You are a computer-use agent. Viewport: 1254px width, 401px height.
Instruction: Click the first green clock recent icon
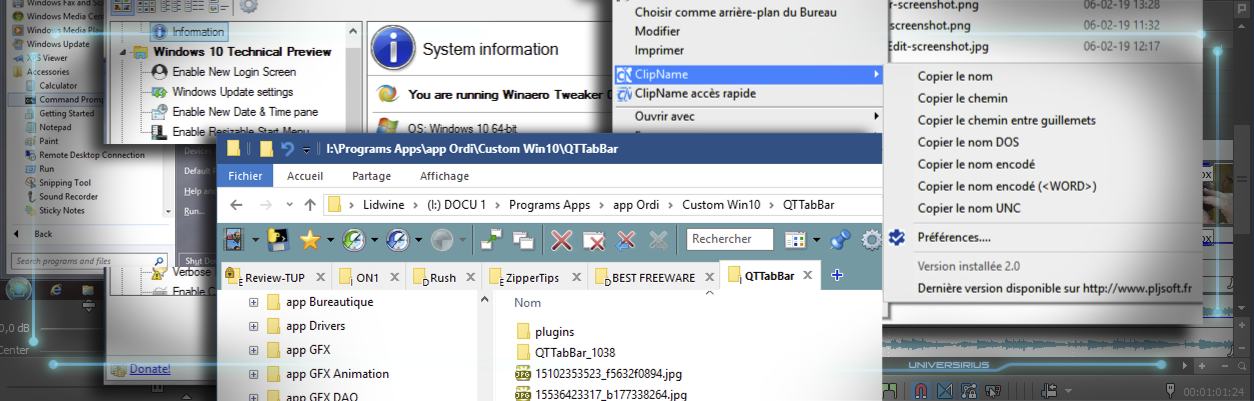coord(354,239)
